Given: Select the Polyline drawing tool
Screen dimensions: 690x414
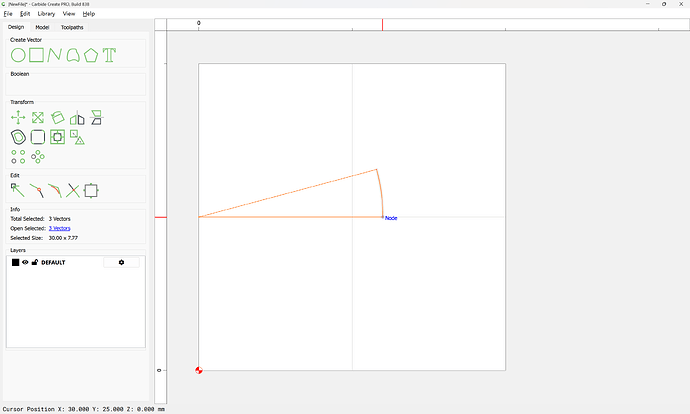Looking at the screenshot, I should [x=54, y=55].
